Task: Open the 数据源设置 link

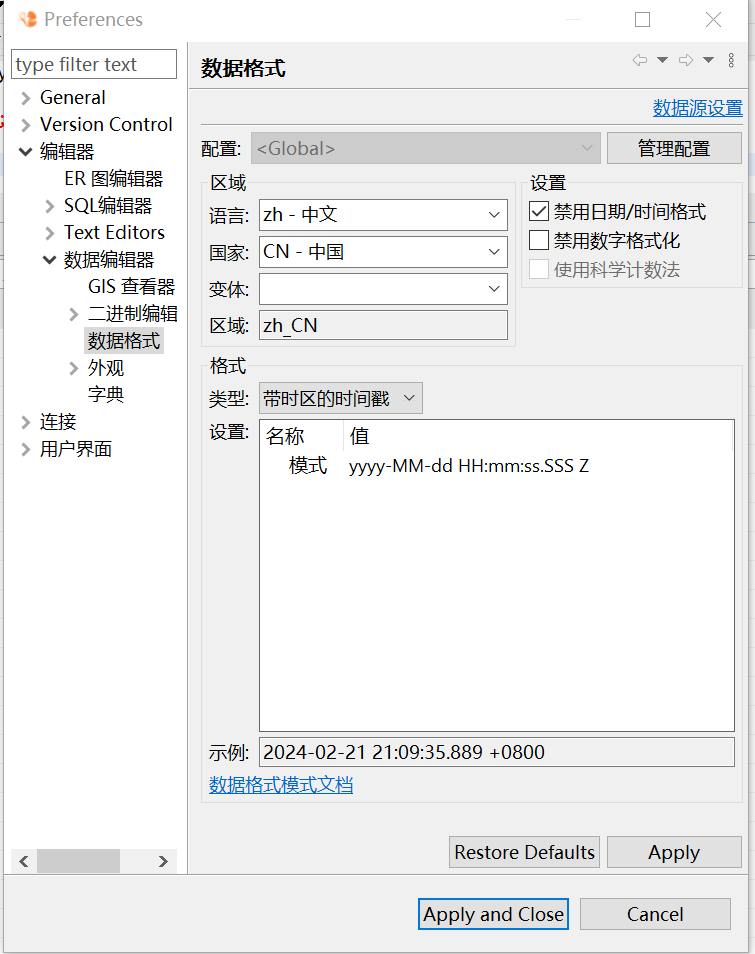Action: (699, 107)
